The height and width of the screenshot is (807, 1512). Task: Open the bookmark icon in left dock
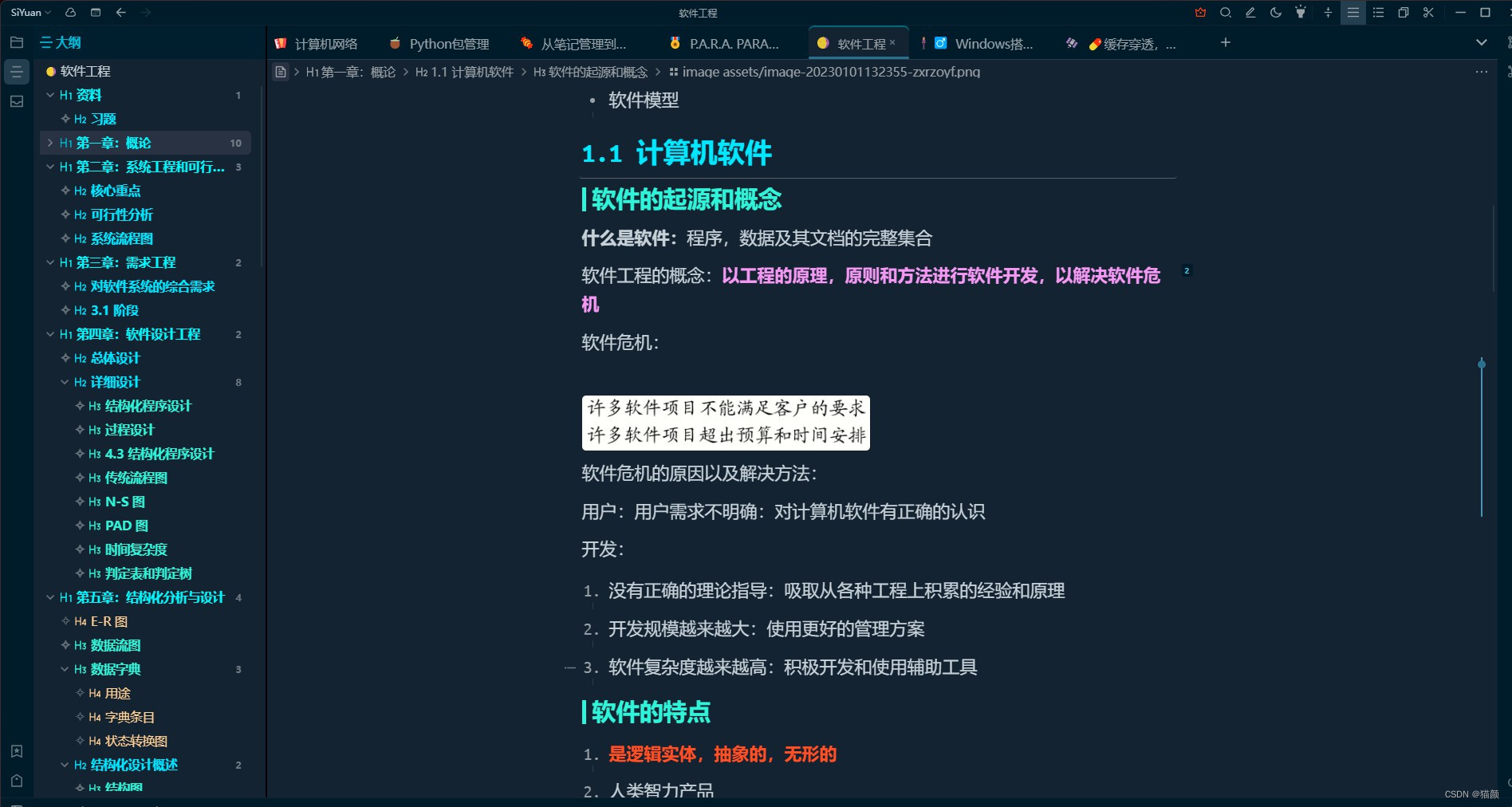(x=17, y=751)
